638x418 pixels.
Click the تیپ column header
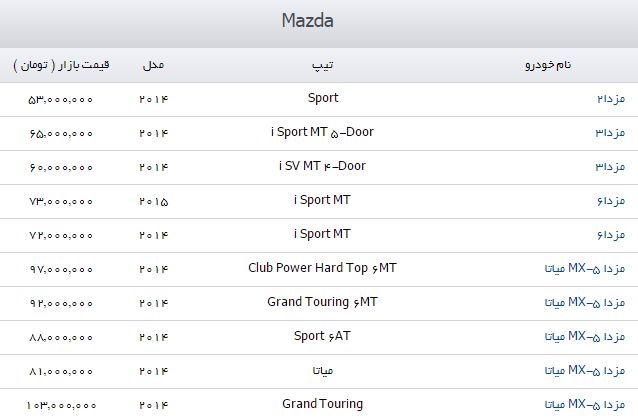tap(323, 66)
